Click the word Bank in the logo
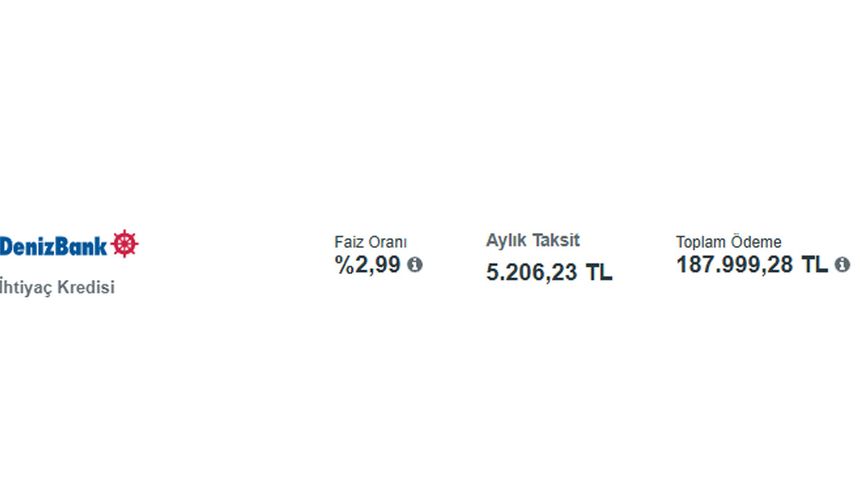860x504 pixels. [x=82, y=245]
